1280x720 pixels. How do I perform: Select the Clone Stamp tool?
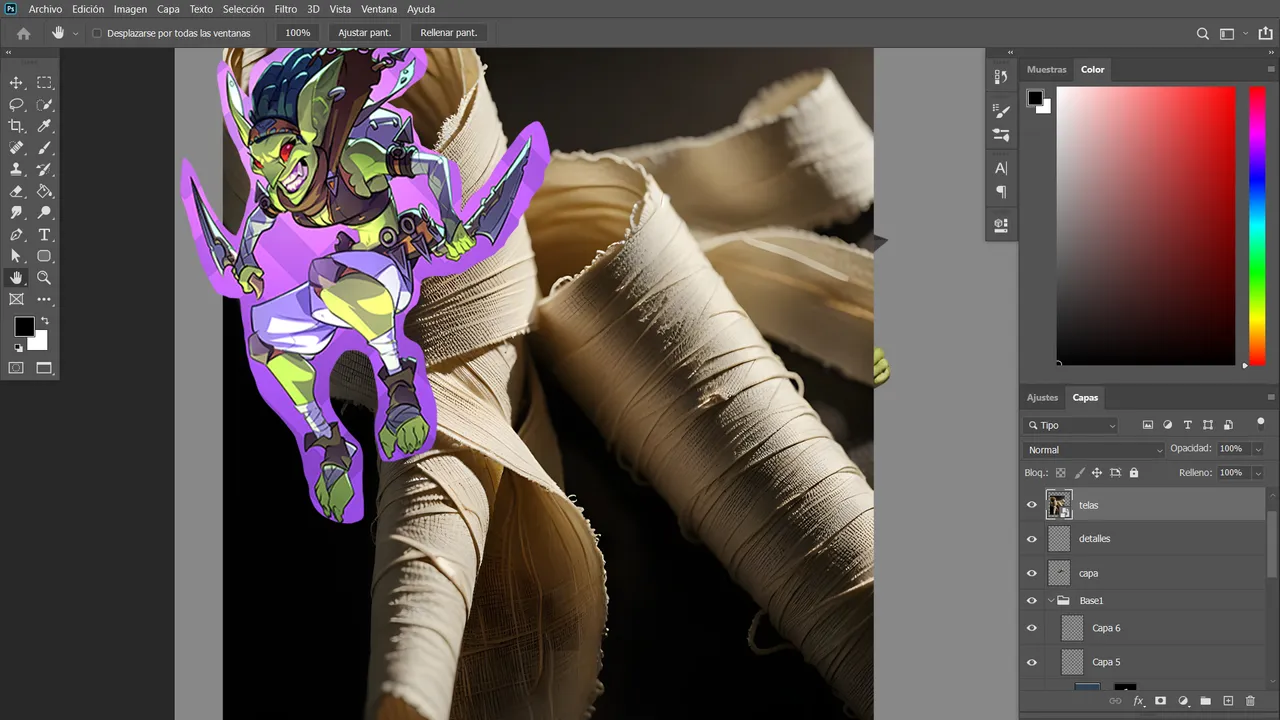(16, 170)
